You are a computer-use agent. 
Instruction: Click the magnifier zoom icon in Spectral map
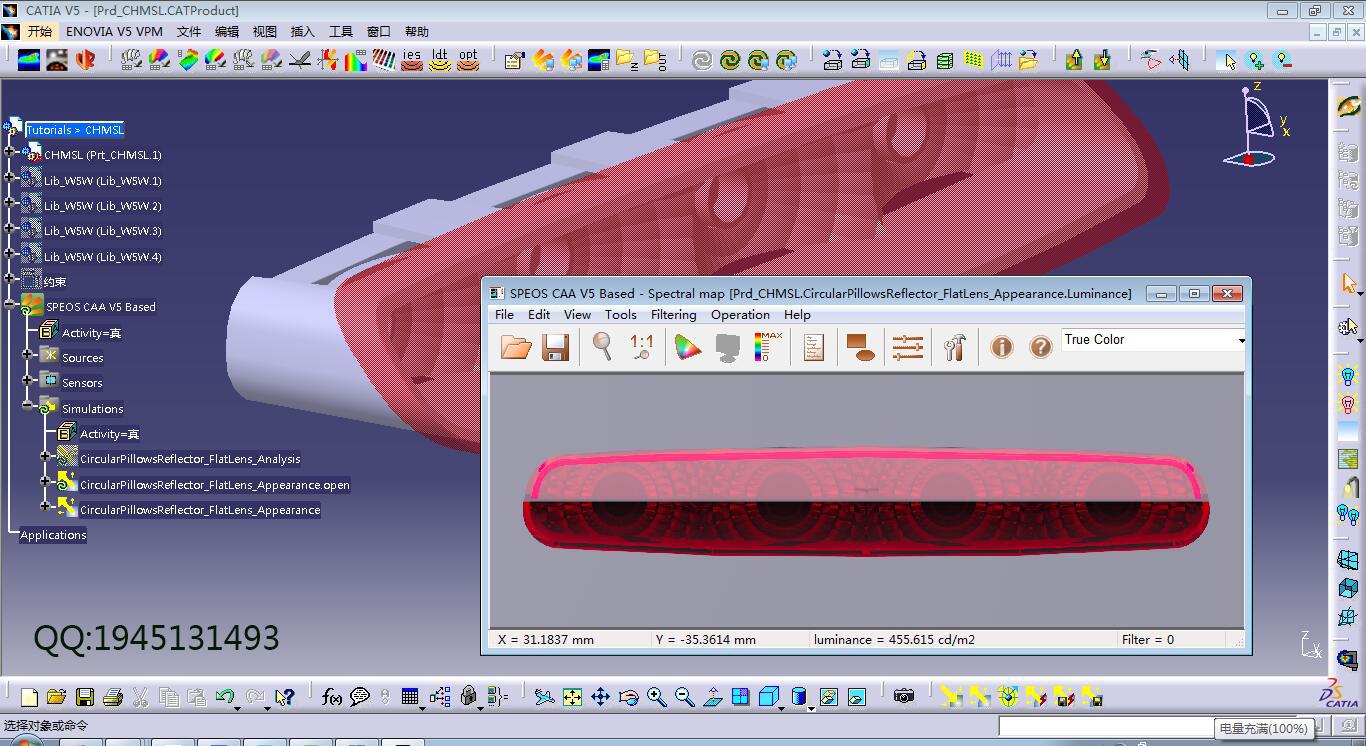click(602, 347)
